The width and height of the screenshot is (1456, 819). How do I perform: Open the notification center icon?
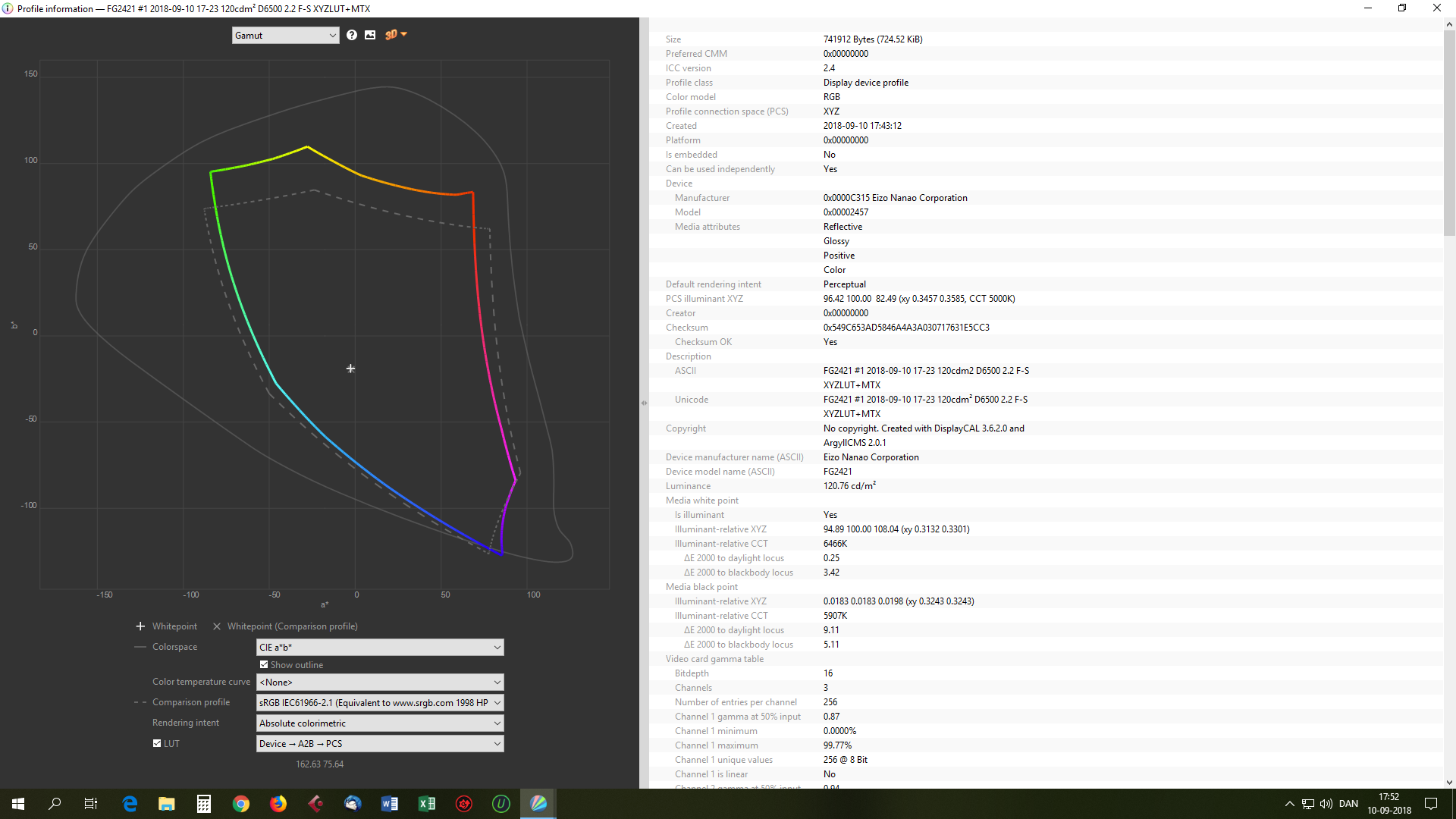coord(1432,804)
